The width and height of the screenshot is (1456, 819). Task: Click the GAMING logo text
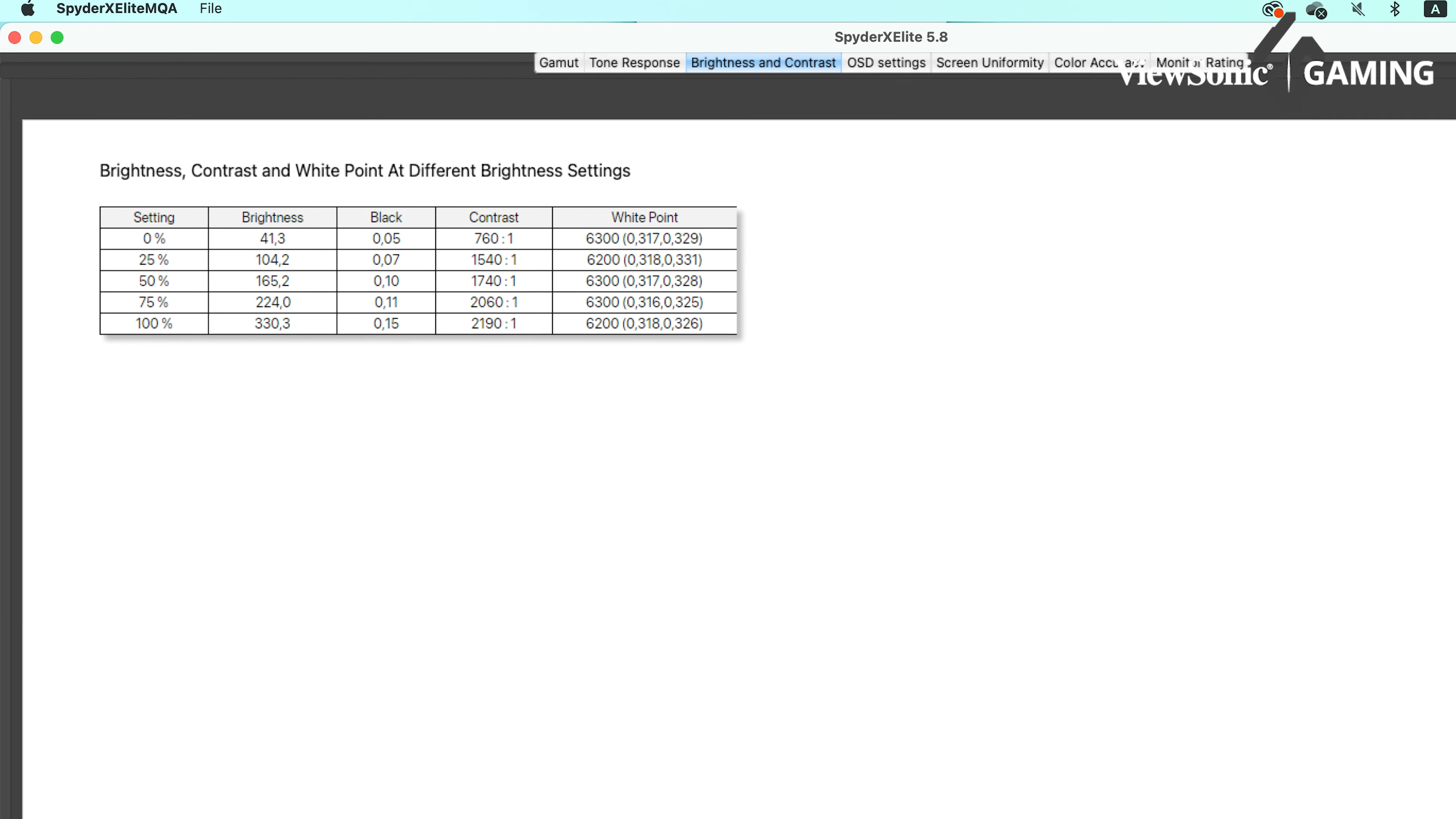point(1368,74)
